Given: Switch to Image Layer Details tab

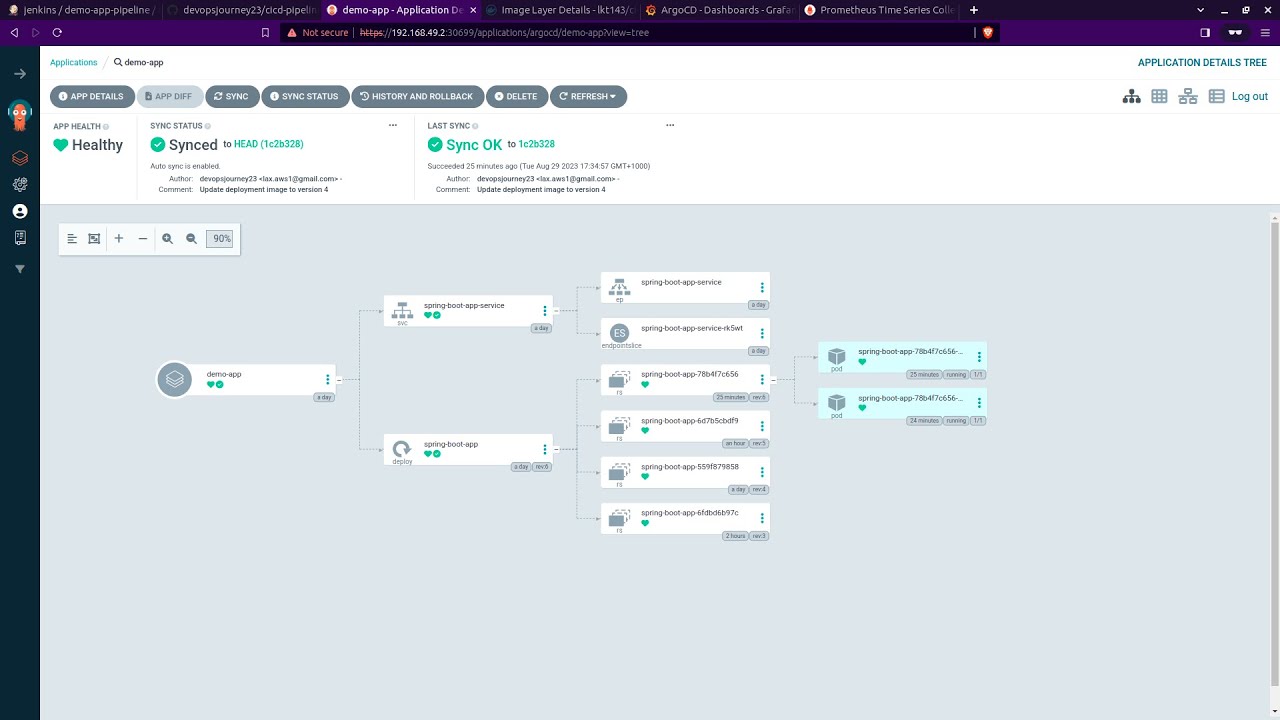Looking at the screenshot, I should click(x=559, y=10).
